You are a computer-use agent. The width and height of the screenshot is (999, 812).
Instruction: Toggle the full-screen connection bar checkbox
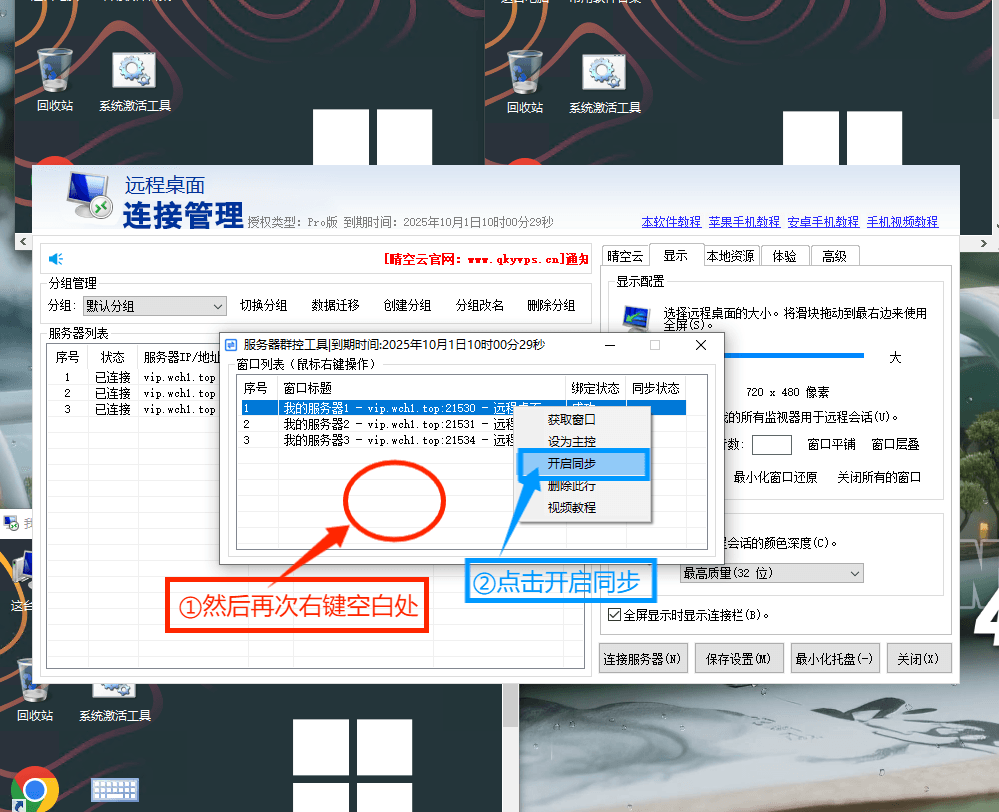614,615
